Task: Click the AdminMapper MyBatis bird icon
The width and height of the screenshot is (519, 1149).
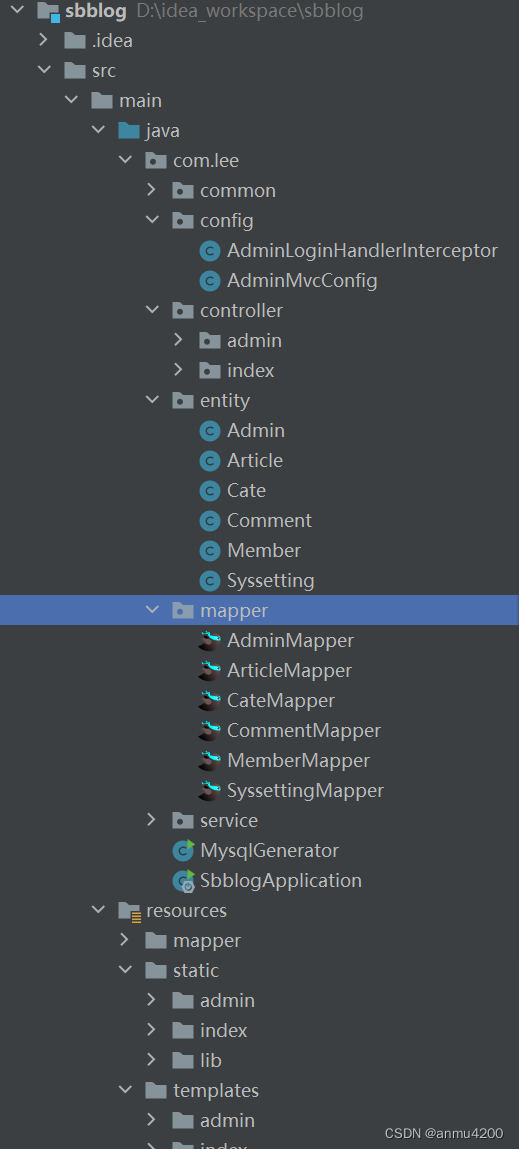Action: [210, 640]
